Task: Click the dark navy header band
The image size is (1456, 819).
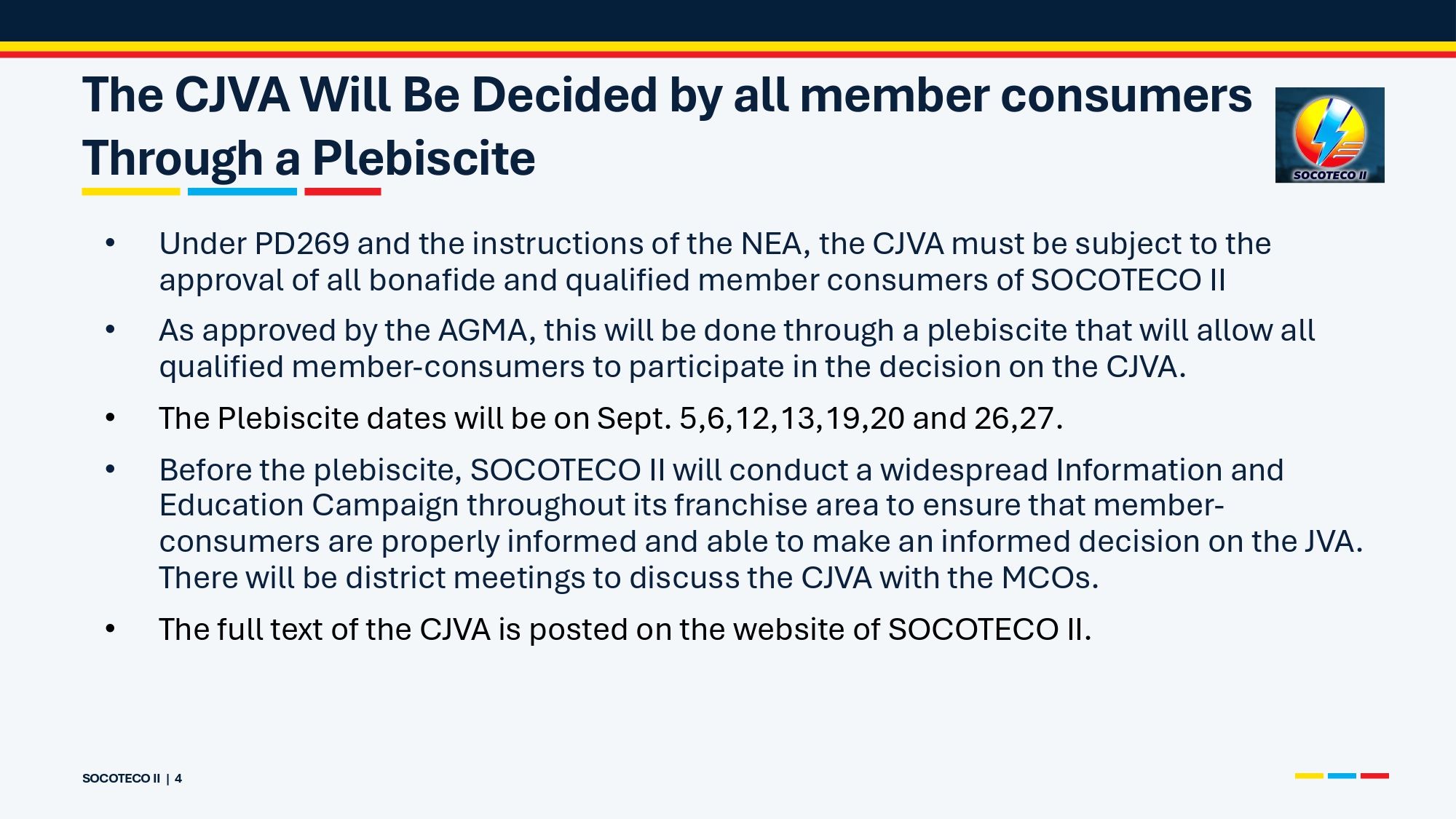Action: coord(728,20)
